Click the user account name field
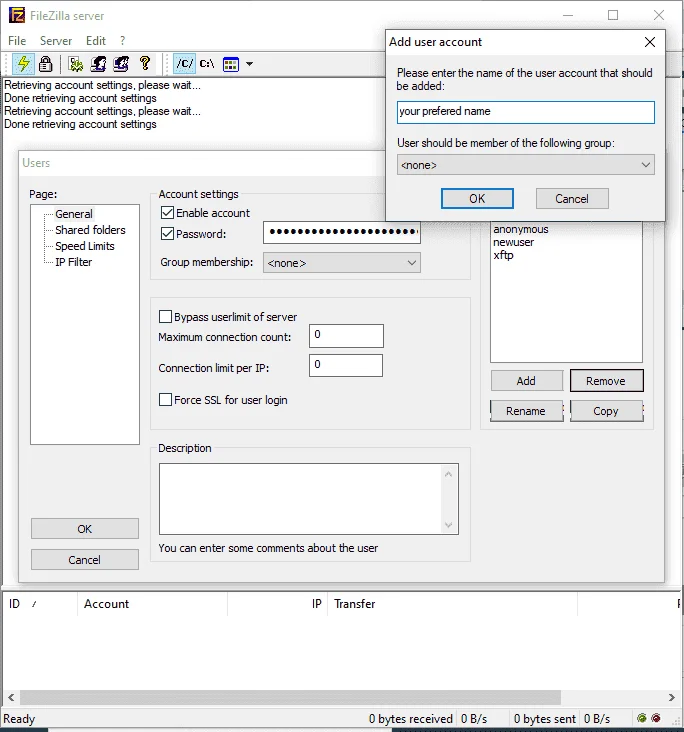This screenshot has height=732, width=684. pyautogui.click(x=526, y=113)
